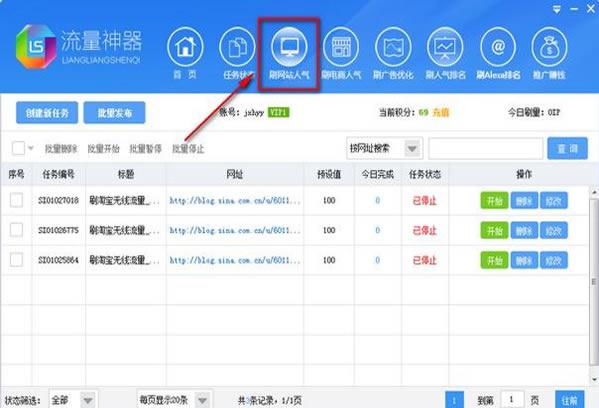Screen dimensions: 599x408
Task: Check the row for task SI01026775
Action: click(x=16, y=230)
